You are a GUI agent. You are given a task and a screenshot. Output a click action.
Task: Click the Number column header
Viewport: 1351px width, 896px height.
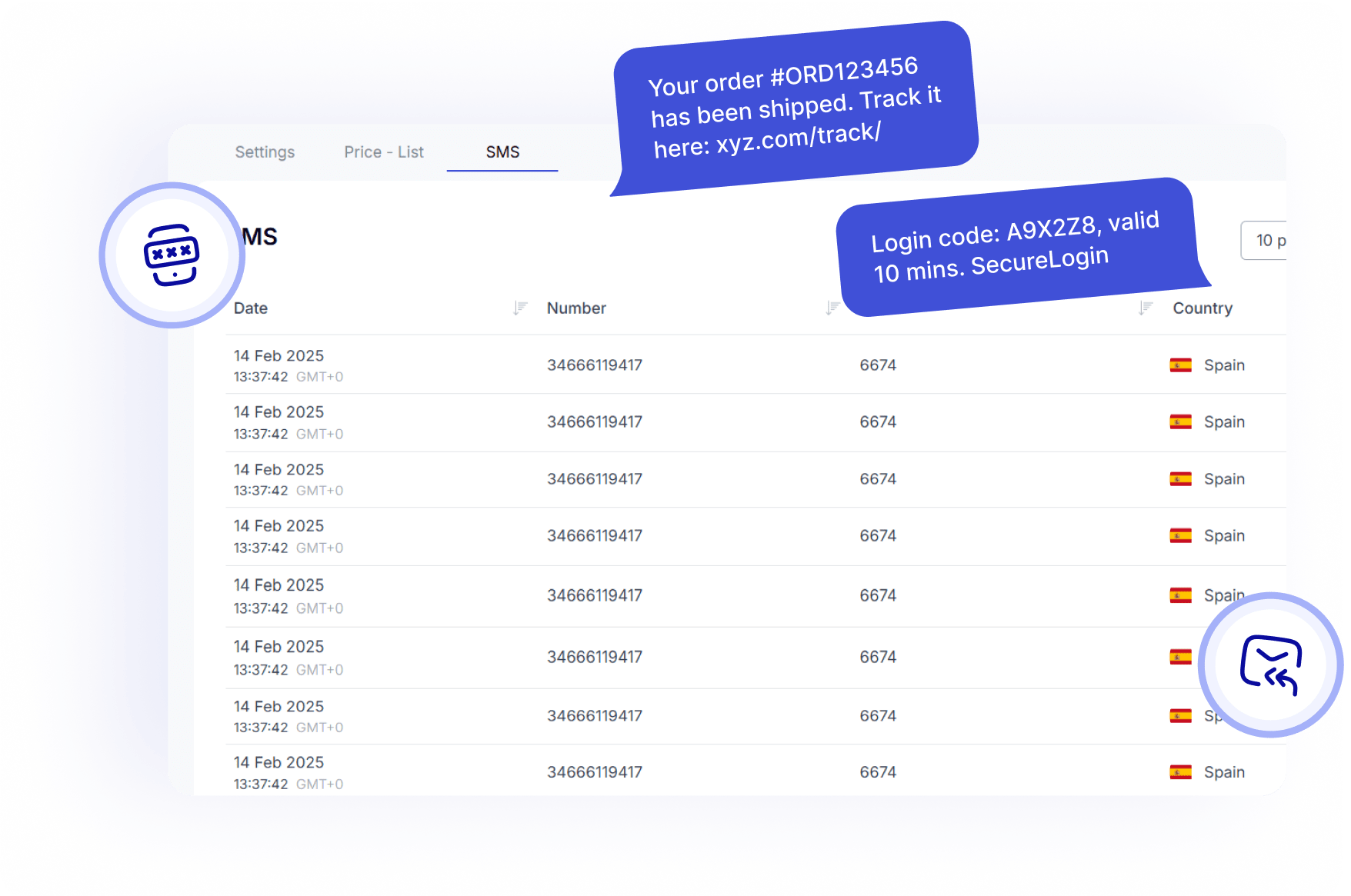[x=576, y=308]
